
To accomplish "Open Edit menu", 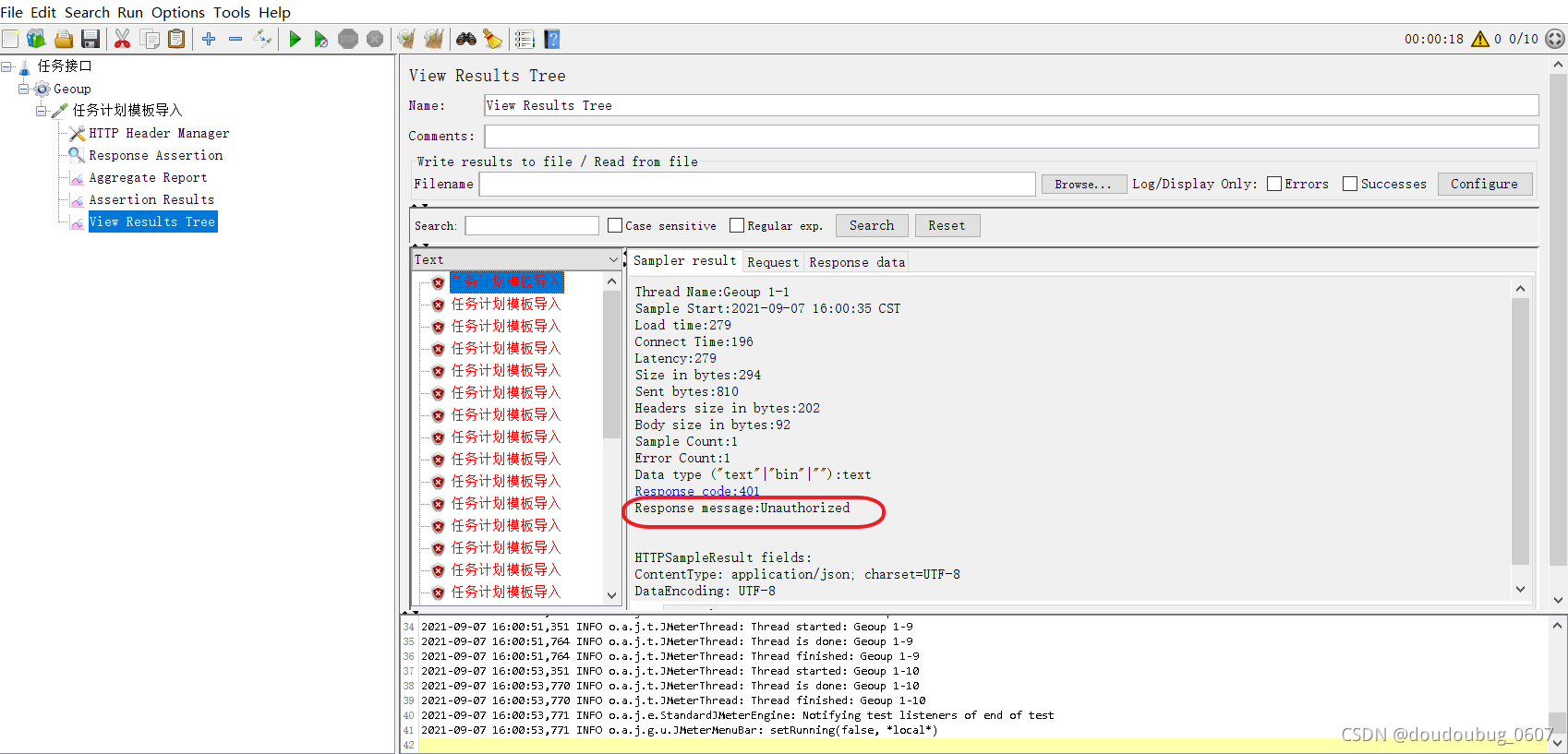I will click(43, 12).
